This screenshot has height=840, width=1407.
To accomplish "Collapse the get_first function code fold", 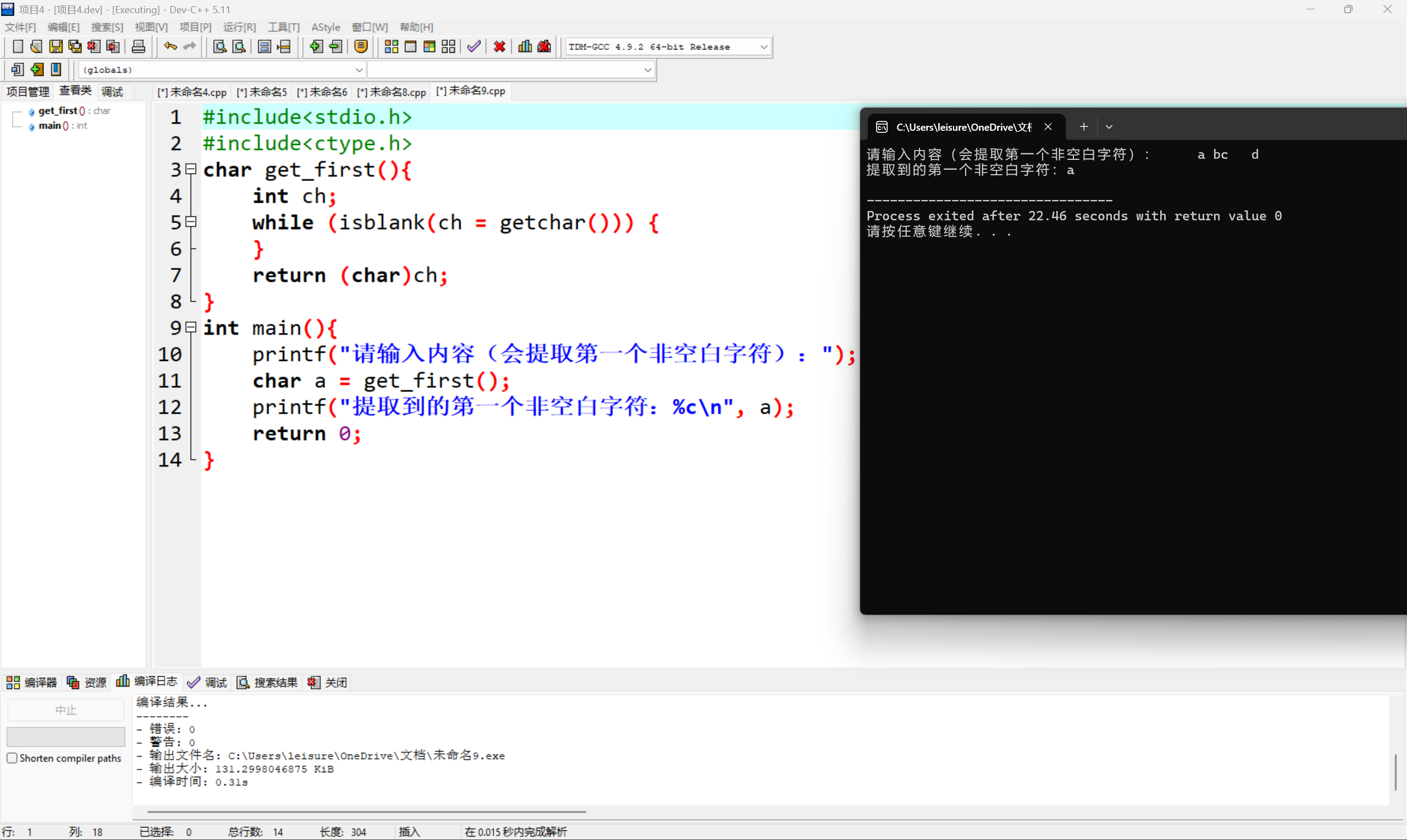I will [191, 169].
